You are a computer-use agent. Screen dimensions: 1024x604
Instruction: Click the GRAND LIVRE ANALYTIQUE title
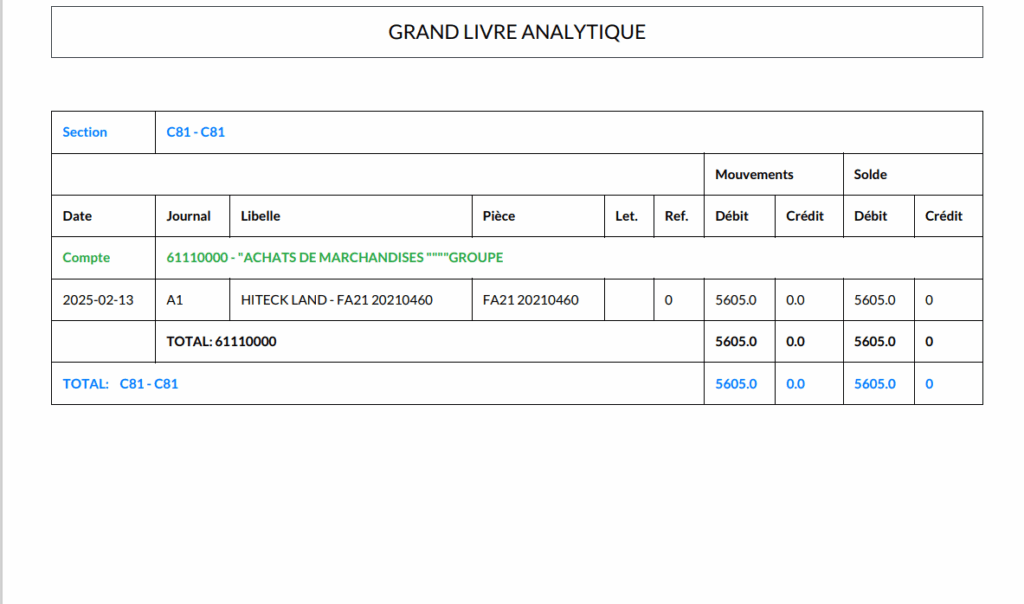pos(516,32)
